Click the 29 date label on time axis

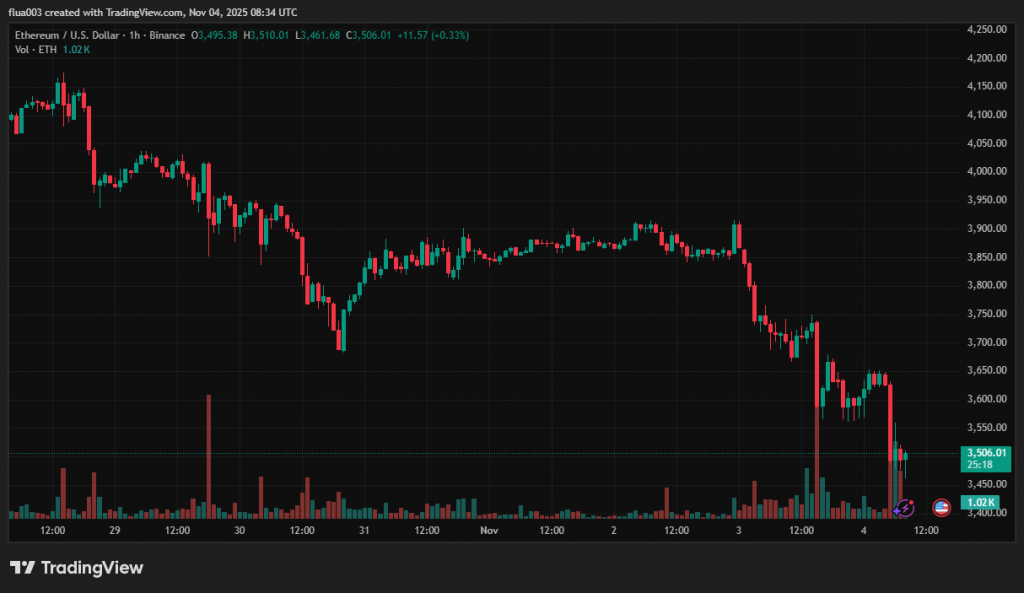pos(115,530)
